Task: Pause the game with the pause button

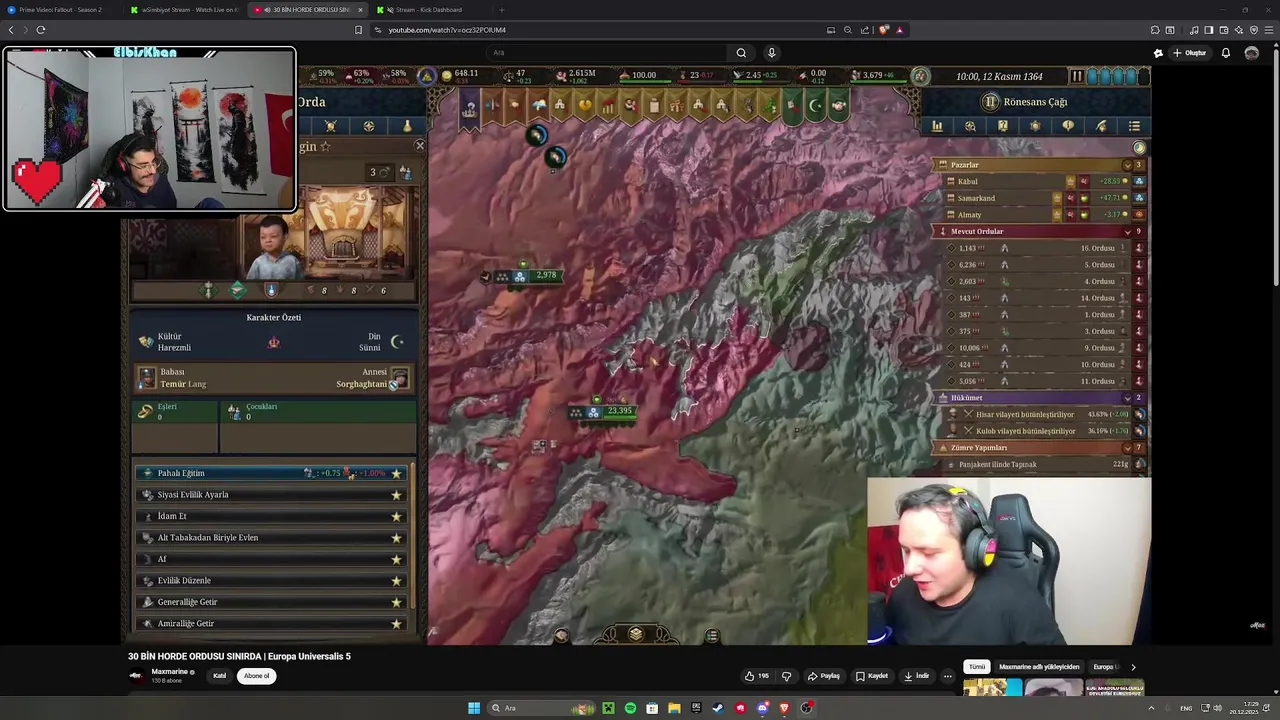Action: point(1077,76)
